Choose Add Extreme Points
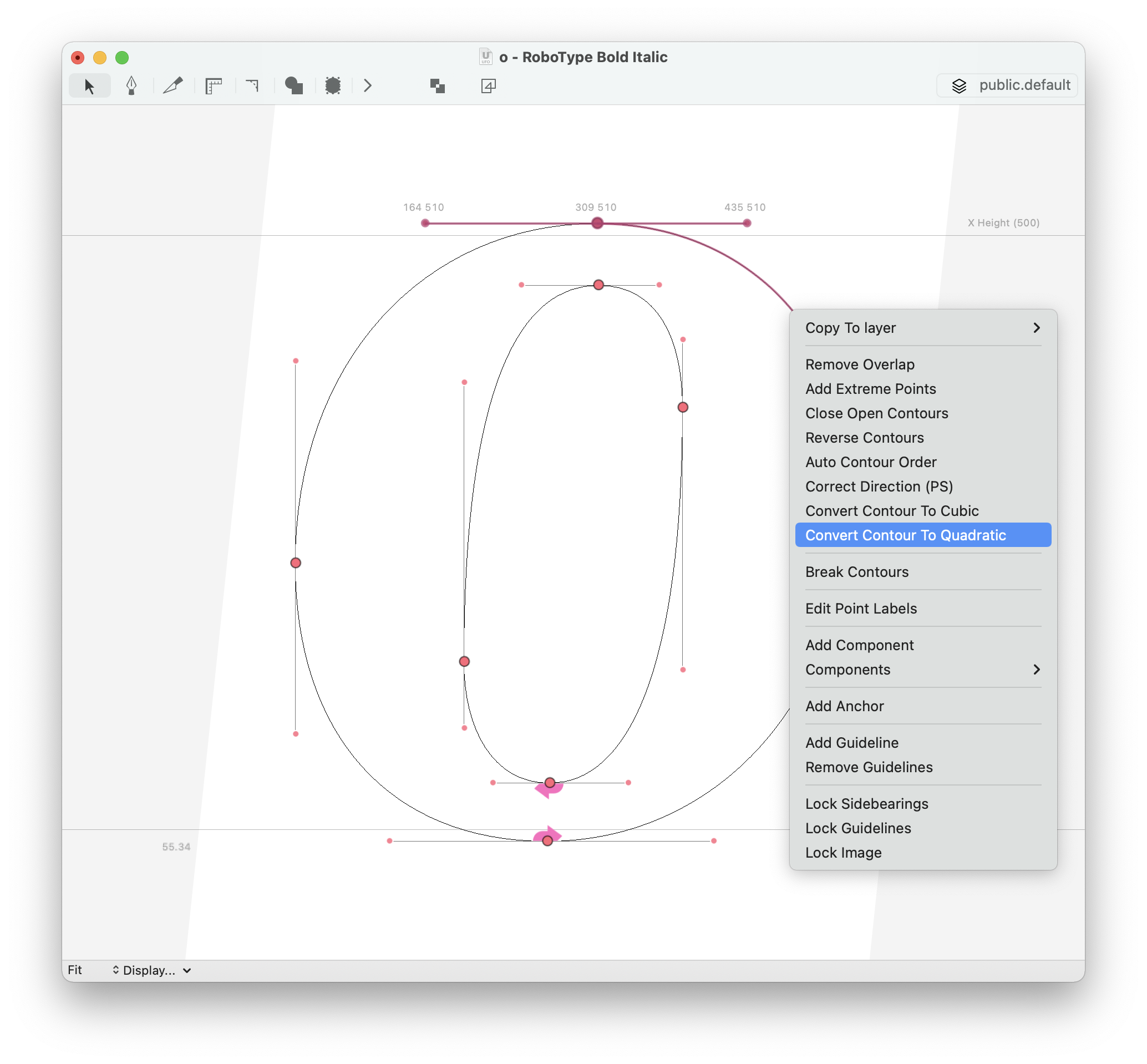 (x=923, y=389)
